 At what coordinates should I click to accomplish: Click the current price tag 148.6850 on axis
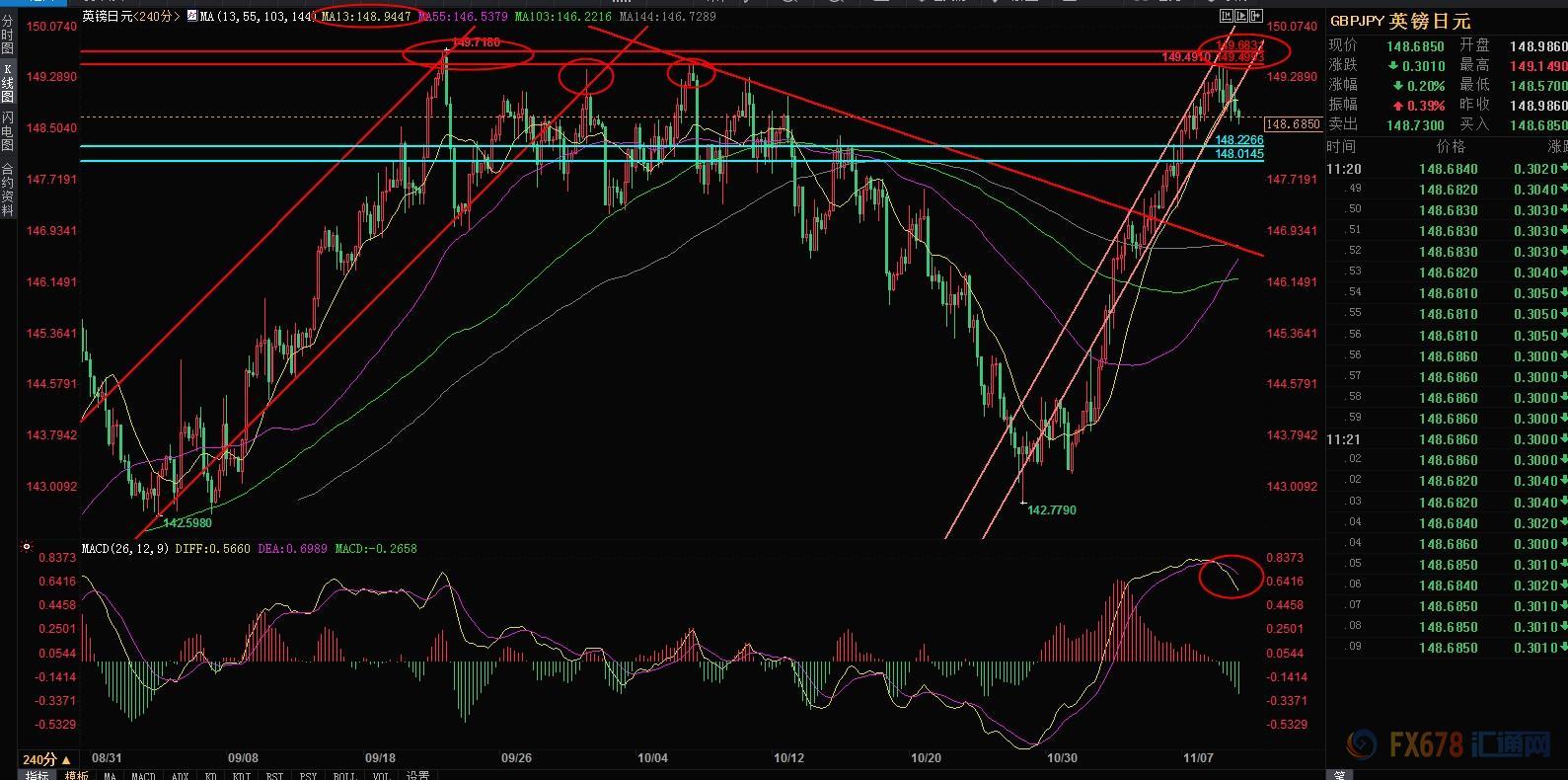point(1293,124)
